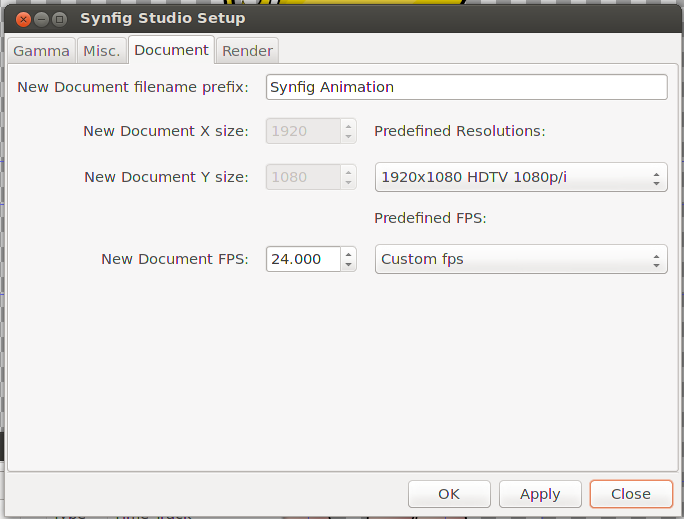
Task: Select the Document tab
Action: pos(171,50)
